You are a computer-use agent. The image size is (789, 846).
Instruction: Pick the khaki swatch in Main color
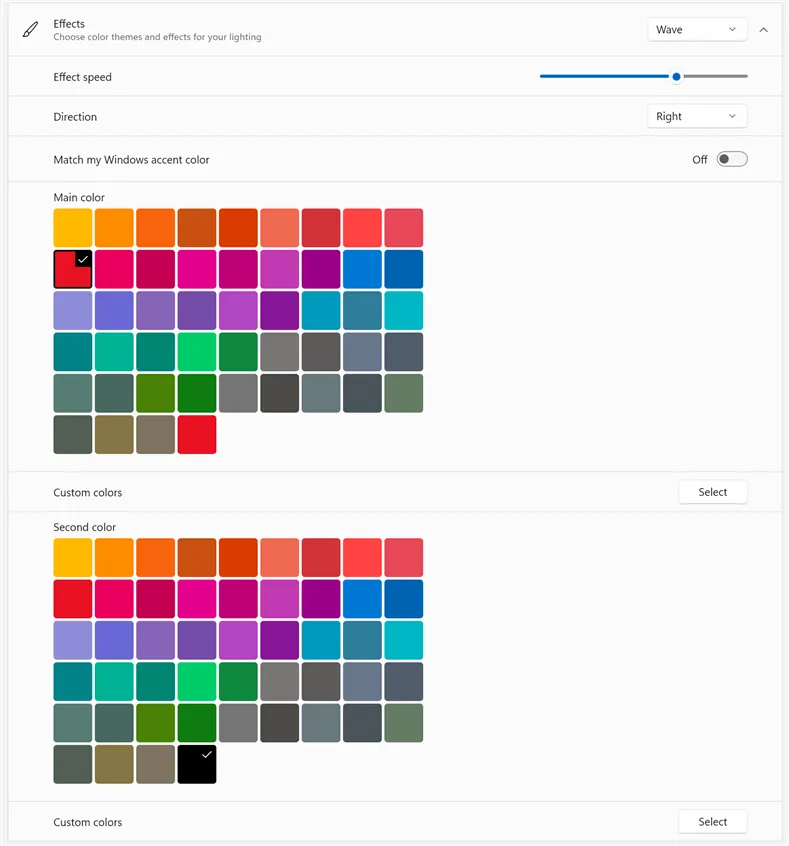coord(114,434)
